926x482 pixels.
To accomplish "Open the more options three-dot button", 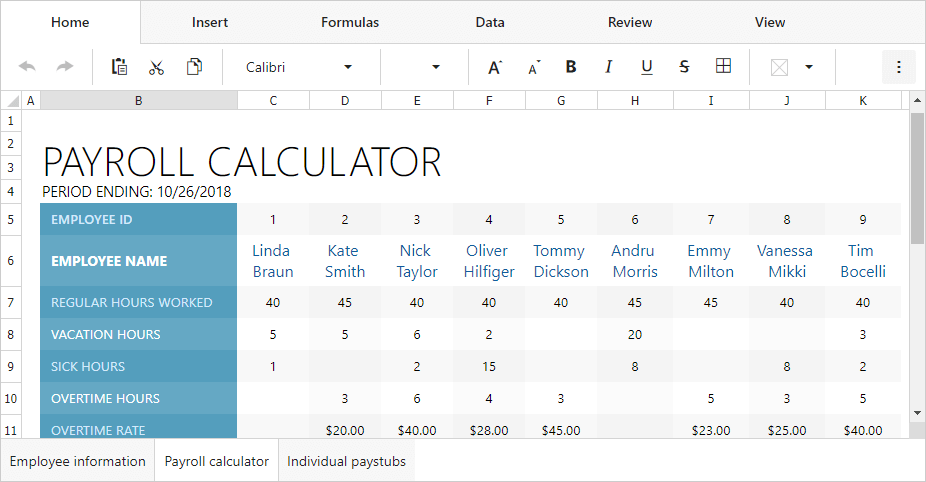I will (898, 67).
